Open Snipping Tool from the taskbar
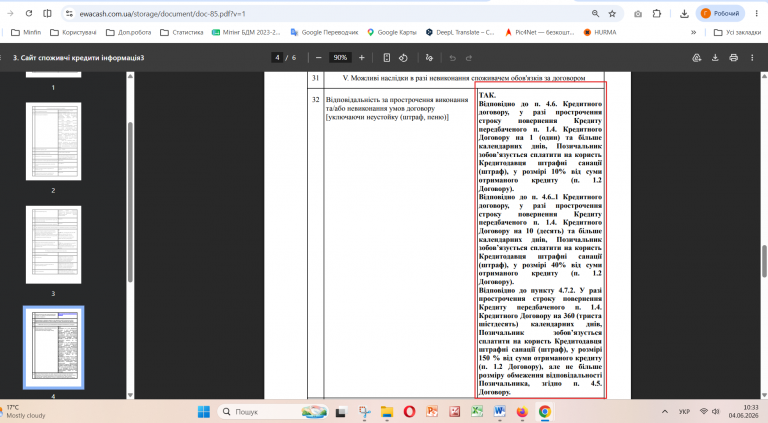The height and width of the screenshot is (423, 768). [364, 412]
